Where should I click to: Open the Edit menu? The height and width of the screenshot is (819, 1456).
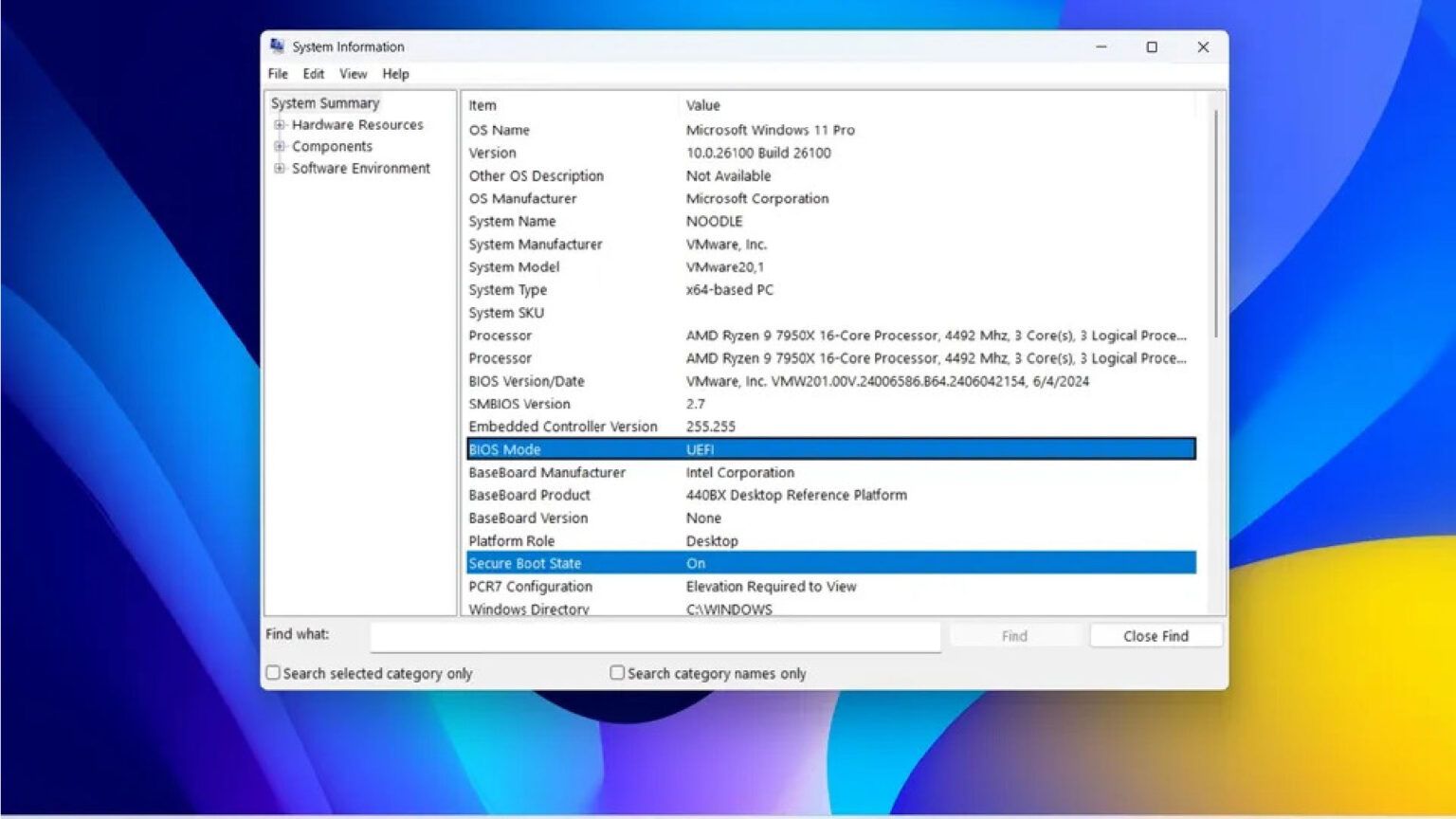pos(313,73)
